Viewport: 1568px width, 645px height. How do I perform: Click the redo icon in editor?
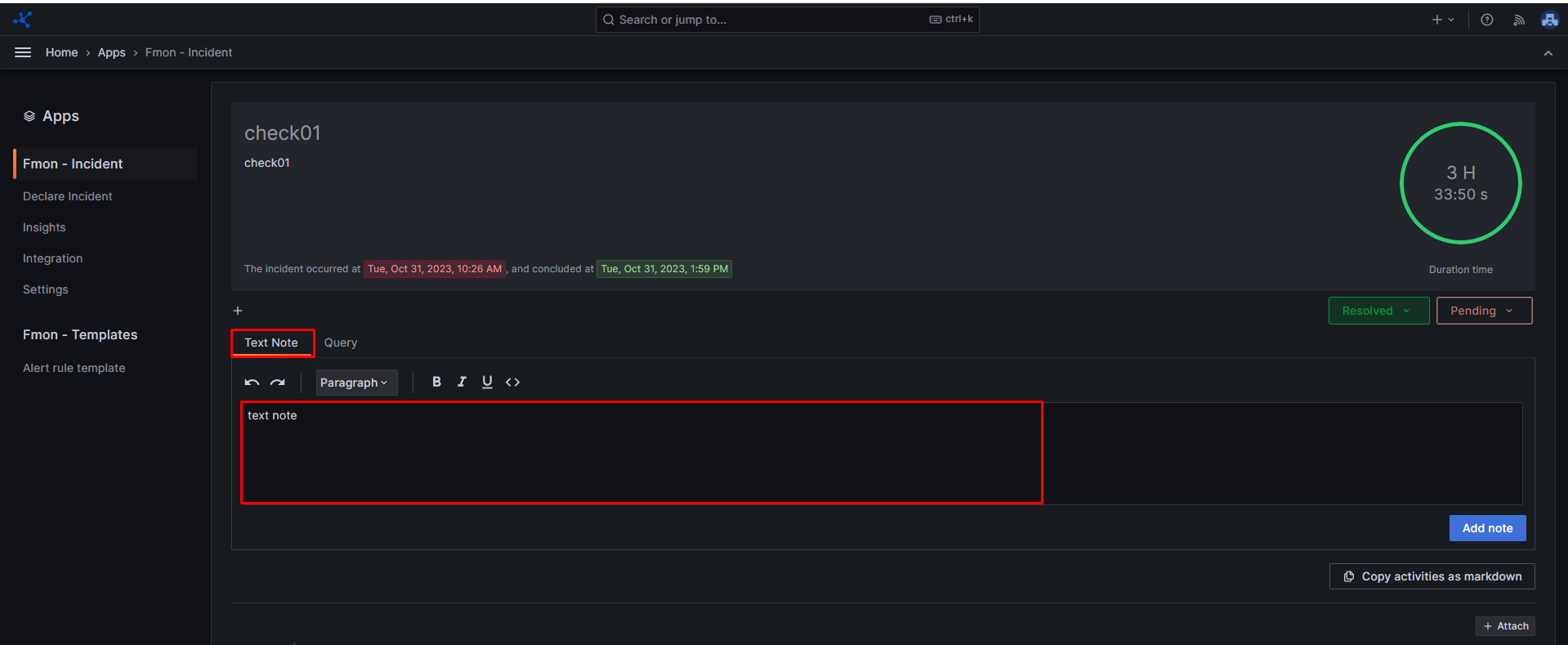click(278, 383)
